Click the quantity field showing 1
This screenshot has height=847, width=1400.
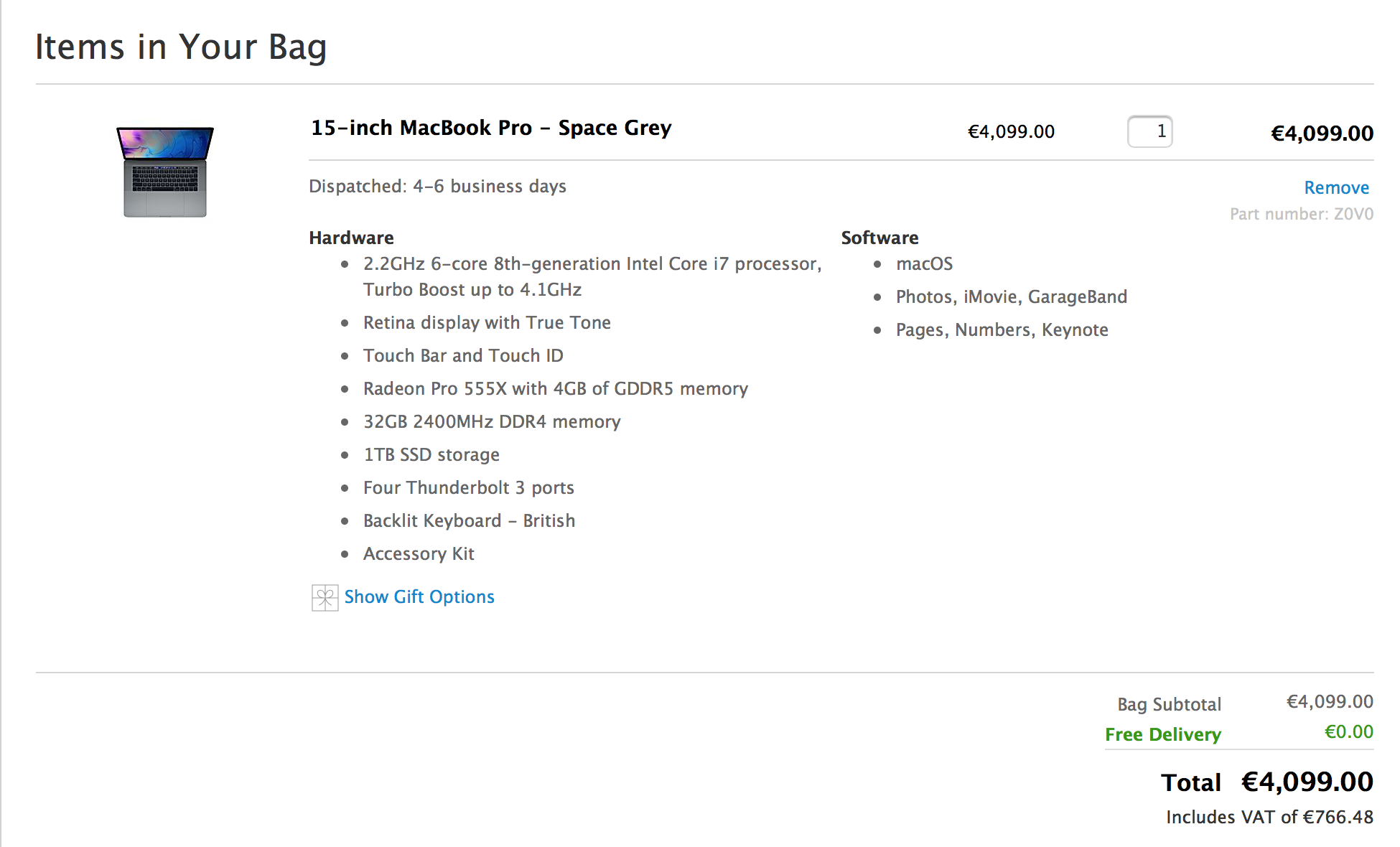(x=1149, y=131)
